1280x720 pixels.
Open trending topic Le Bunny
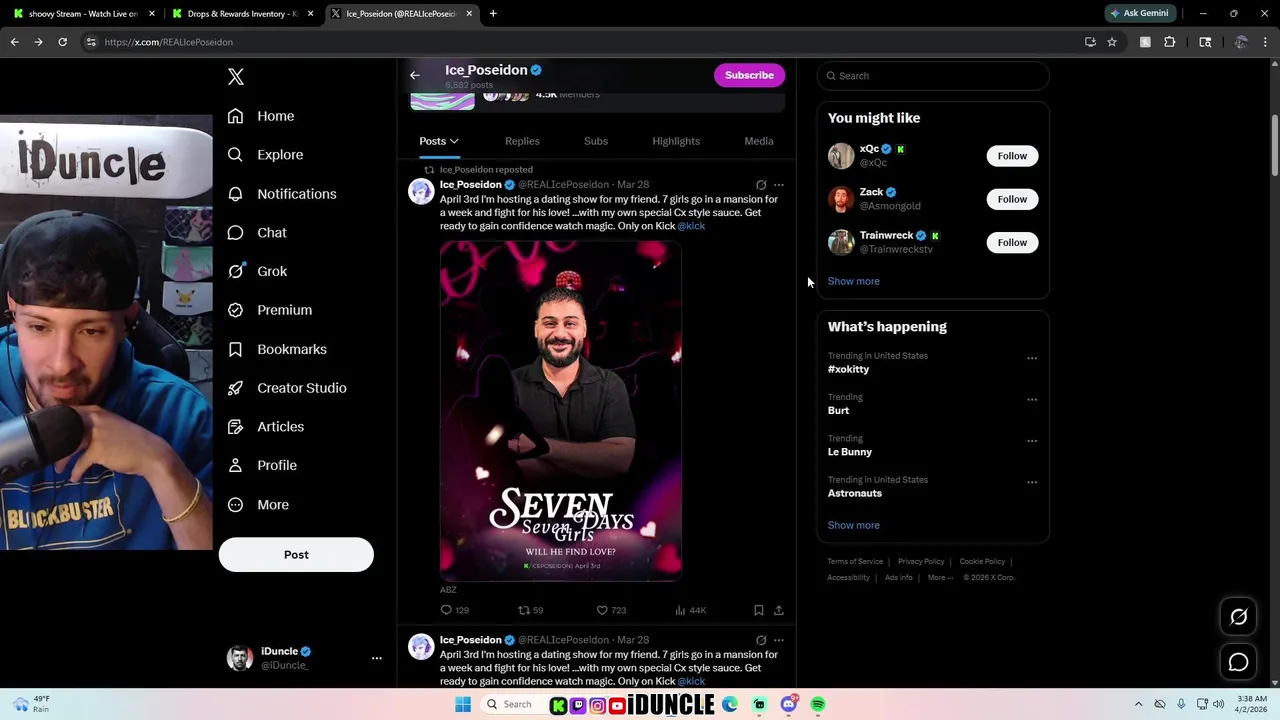850,452
